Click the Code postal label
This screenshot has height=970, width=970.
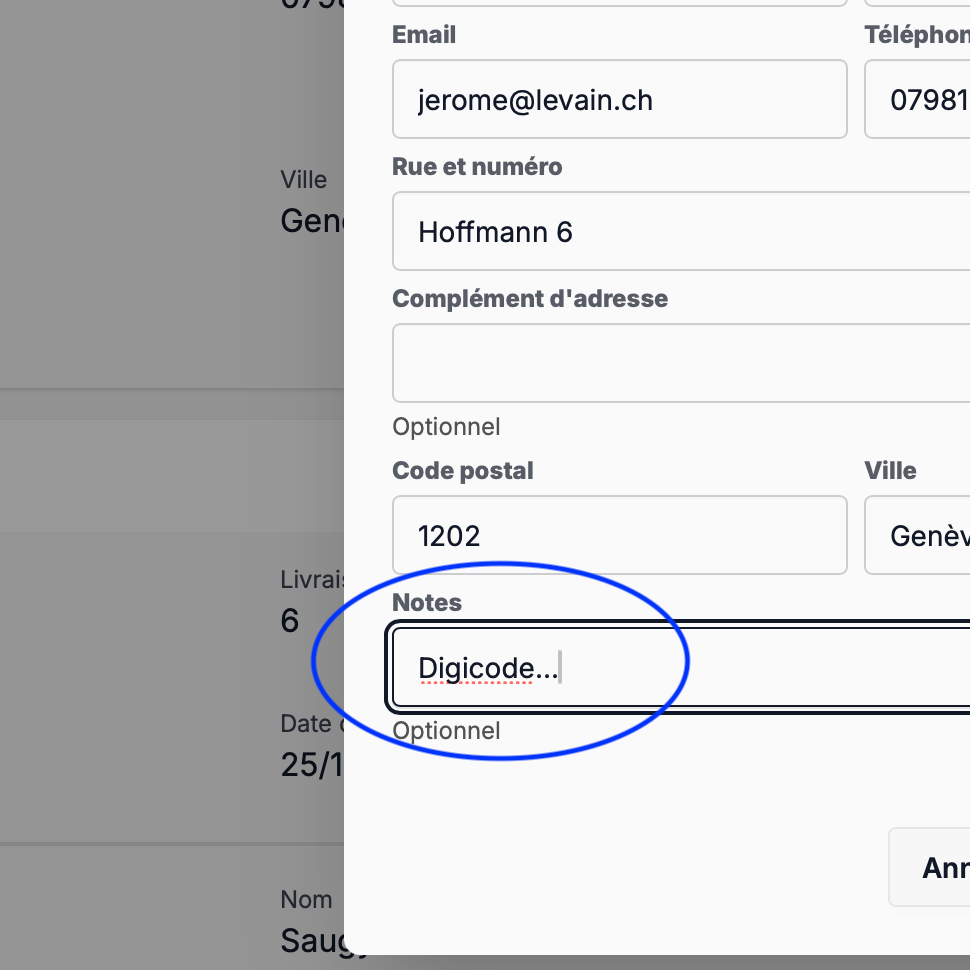[x=463, y=471]
